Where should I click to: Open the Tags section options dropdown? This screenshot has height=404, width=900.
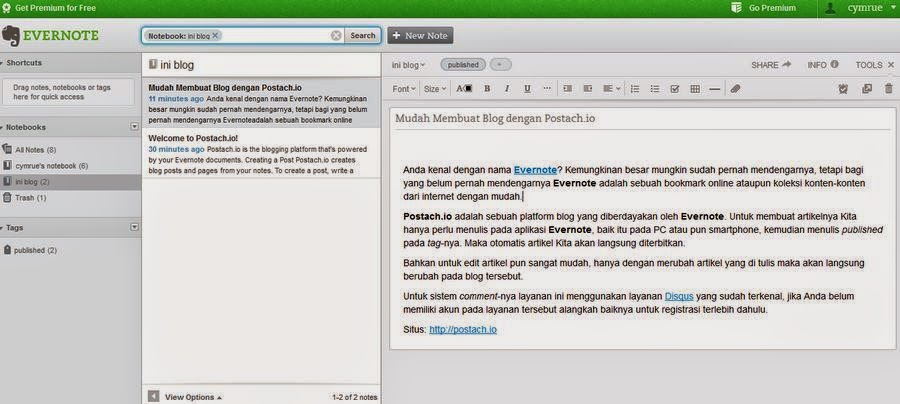click(x=134, y=227)
